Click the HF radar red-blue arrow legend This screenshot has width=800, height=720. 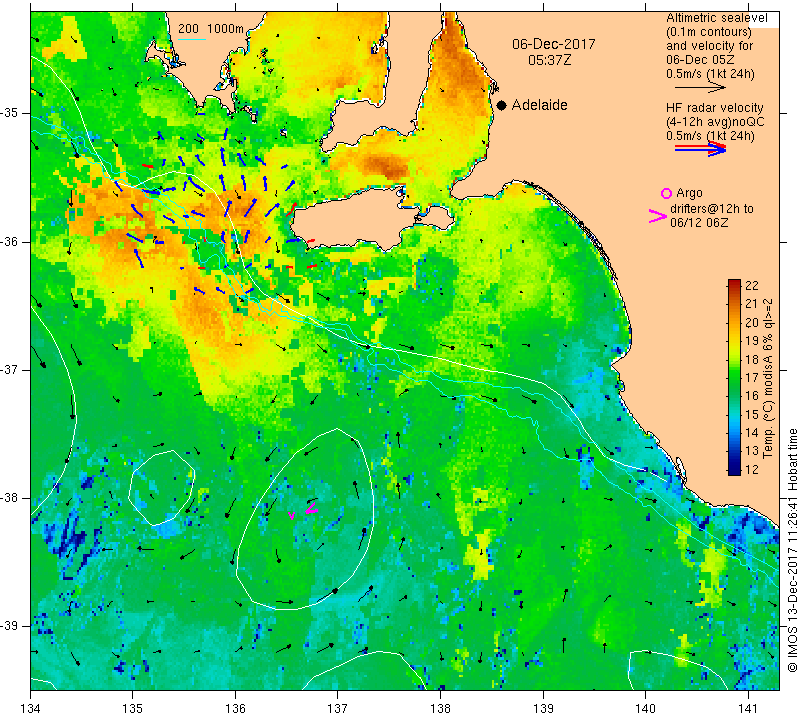coord(700,148)
